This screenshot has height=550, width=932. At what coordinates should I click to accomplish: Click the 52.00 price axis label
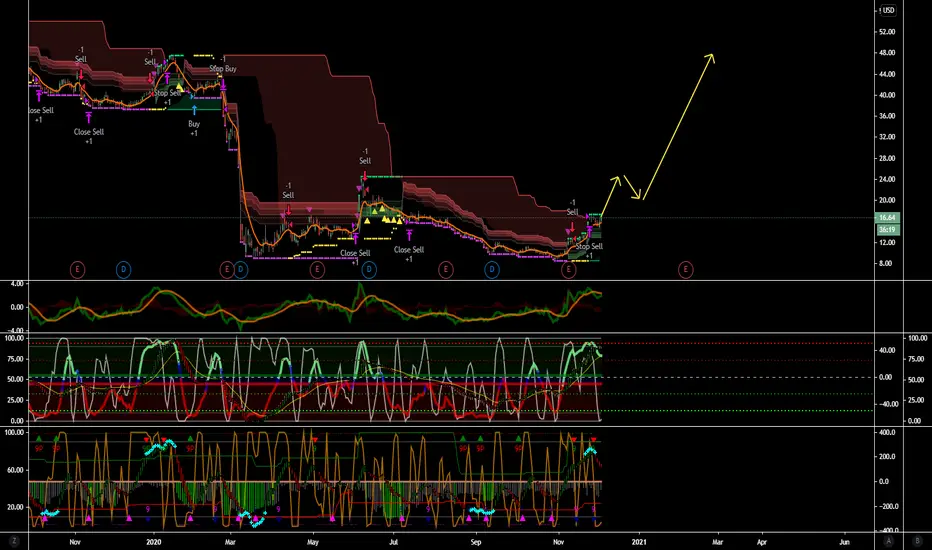coord(887,32)
